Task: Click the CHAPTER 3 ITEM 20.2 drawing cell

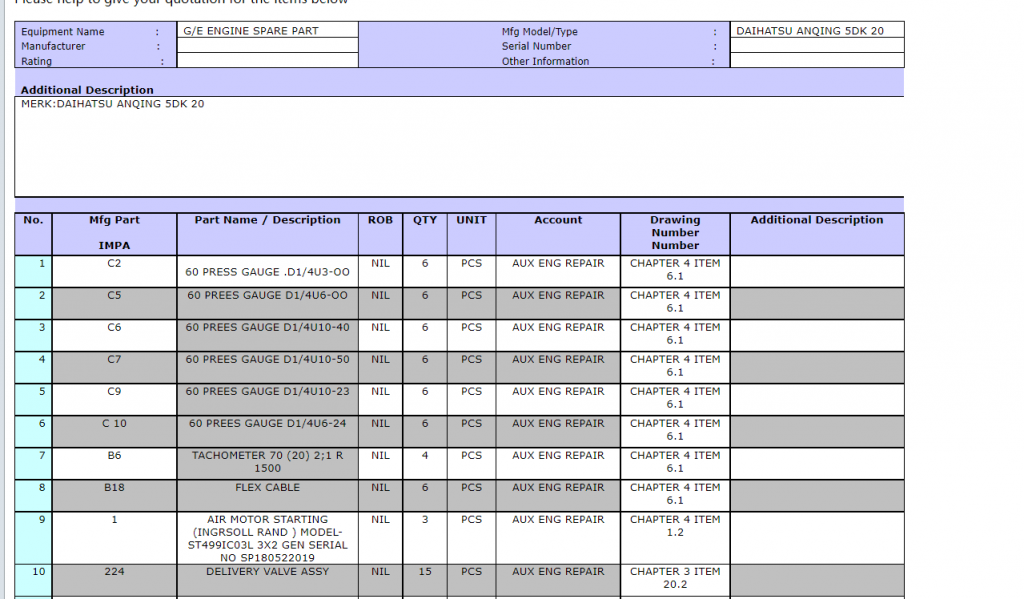Action: (675, 578)
